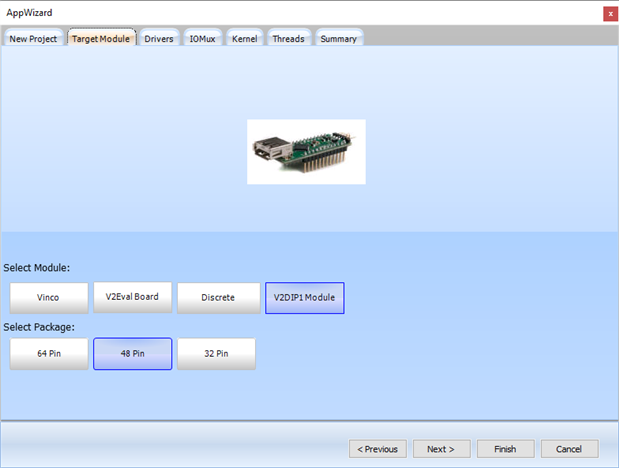Pick the 32 Pin package
This screenshot has width=619, height=468.
tap(216, 354)
